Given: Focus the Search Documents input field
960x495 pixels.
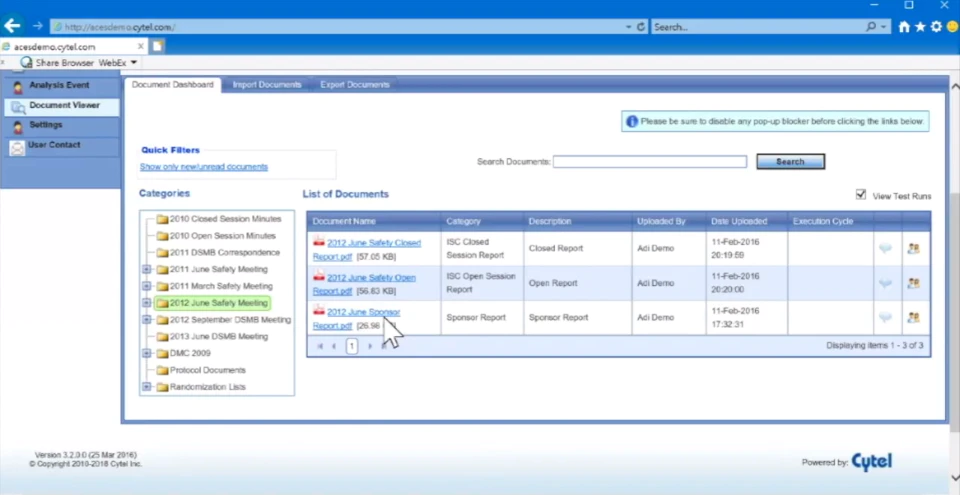Looking at the screenshot, I should [x=650, y=162].
